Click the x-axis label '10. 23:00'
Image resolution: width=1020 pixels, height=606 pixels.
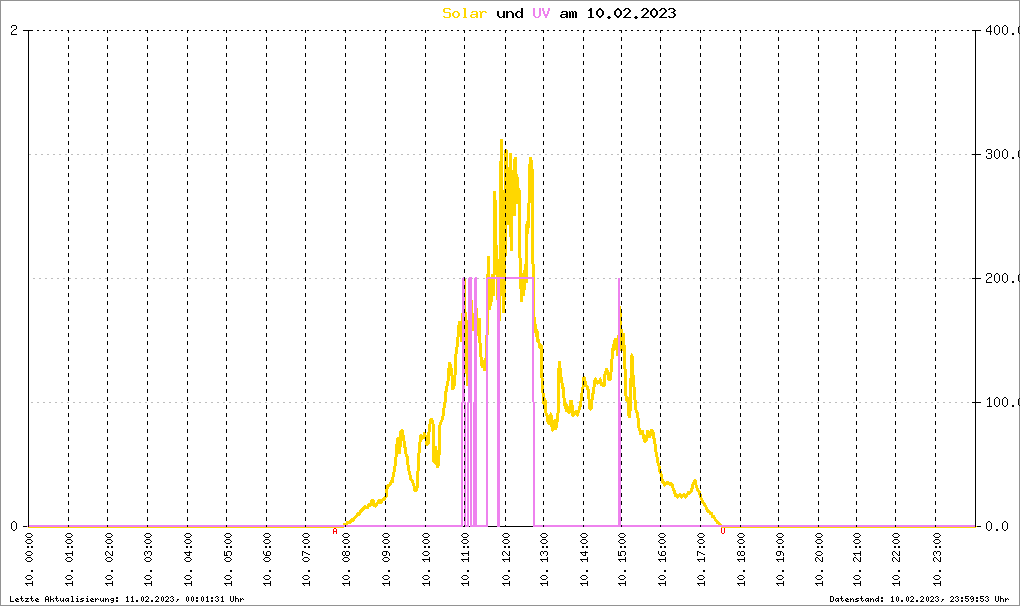(x=936, y=559)
